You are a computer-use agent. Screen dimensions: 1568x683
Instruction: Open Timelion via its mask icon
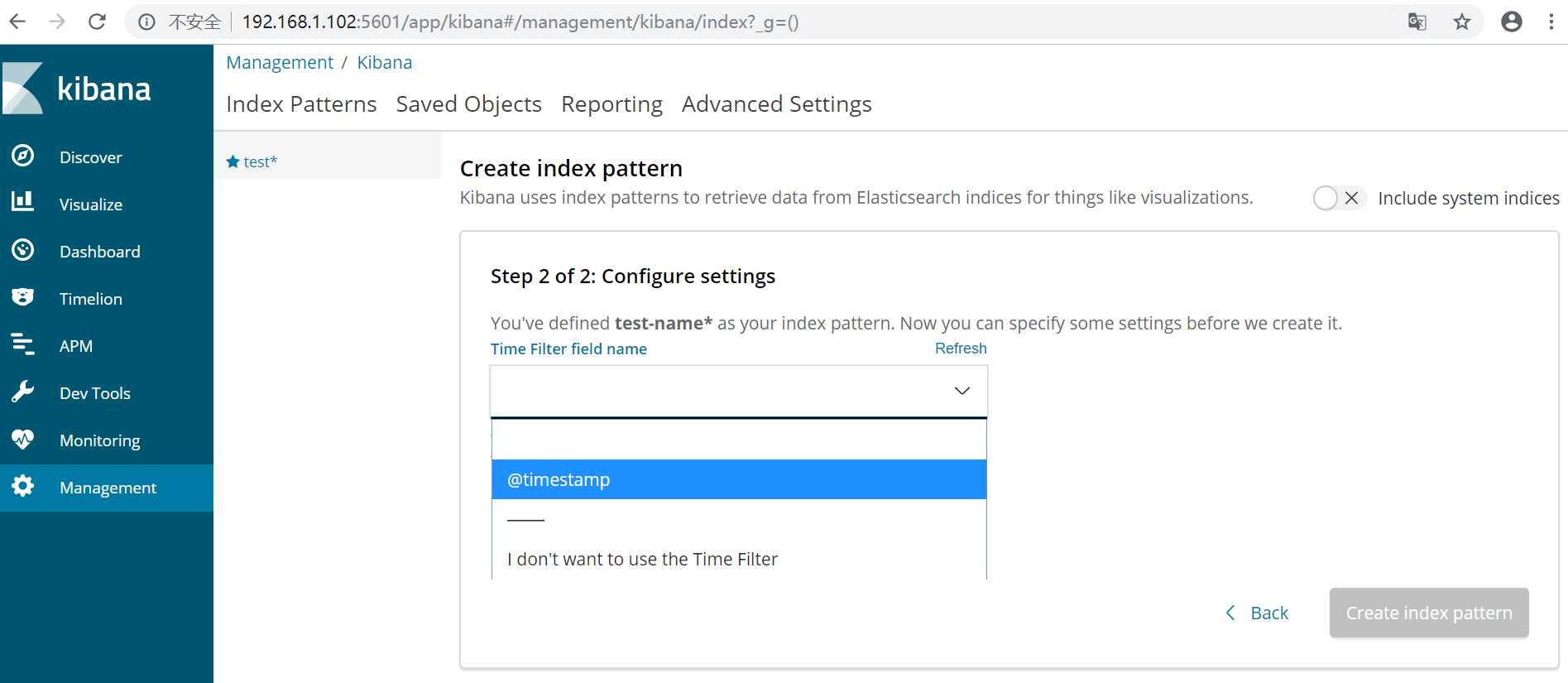[23, 297]
